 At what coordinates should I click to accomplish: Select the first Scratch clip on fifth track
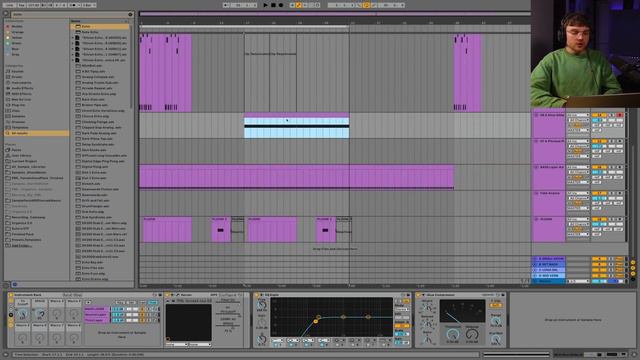pos(167,230)
